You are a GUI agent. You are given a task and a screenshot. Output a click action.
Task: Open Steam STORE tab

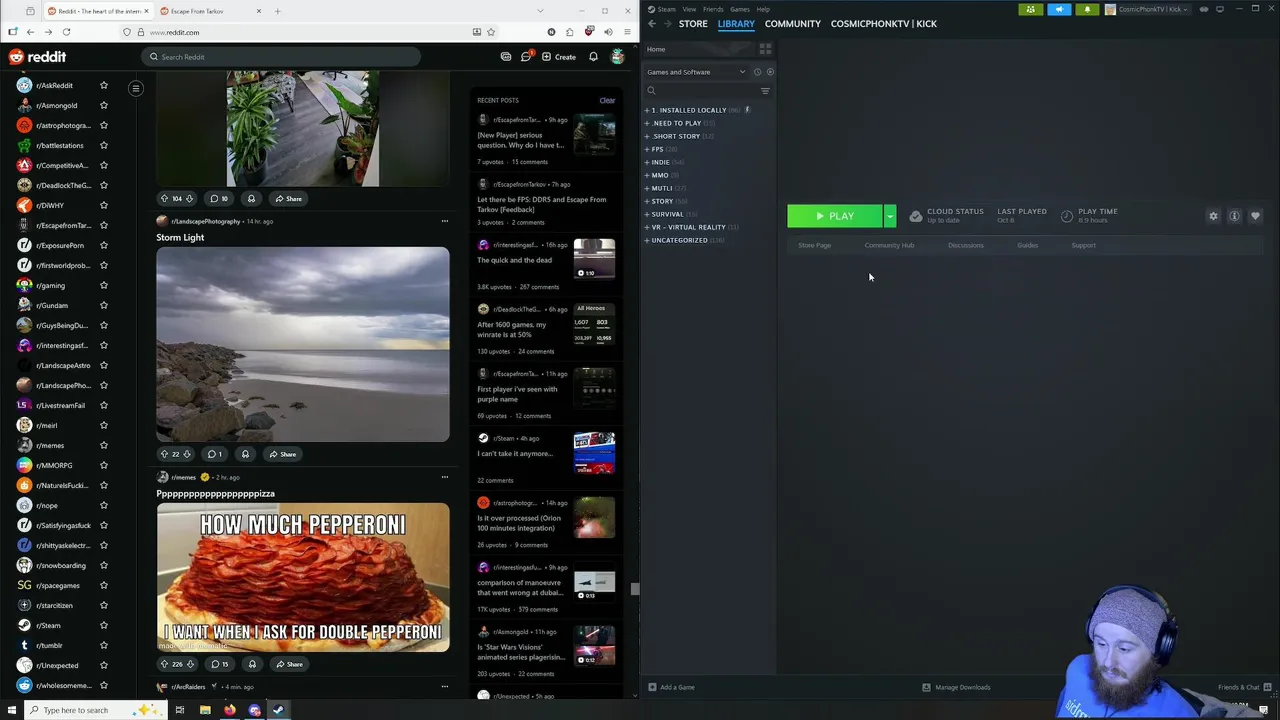693,23
